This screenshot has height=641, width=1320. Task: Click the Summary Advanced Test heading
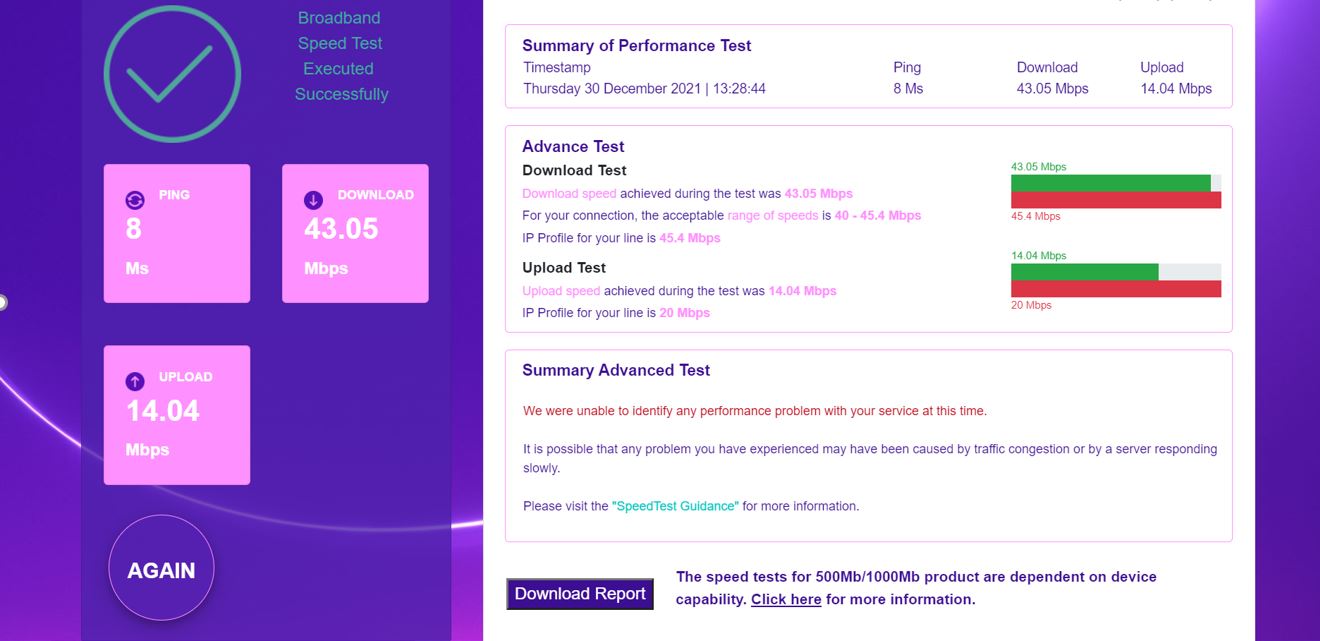coord(615,370)
